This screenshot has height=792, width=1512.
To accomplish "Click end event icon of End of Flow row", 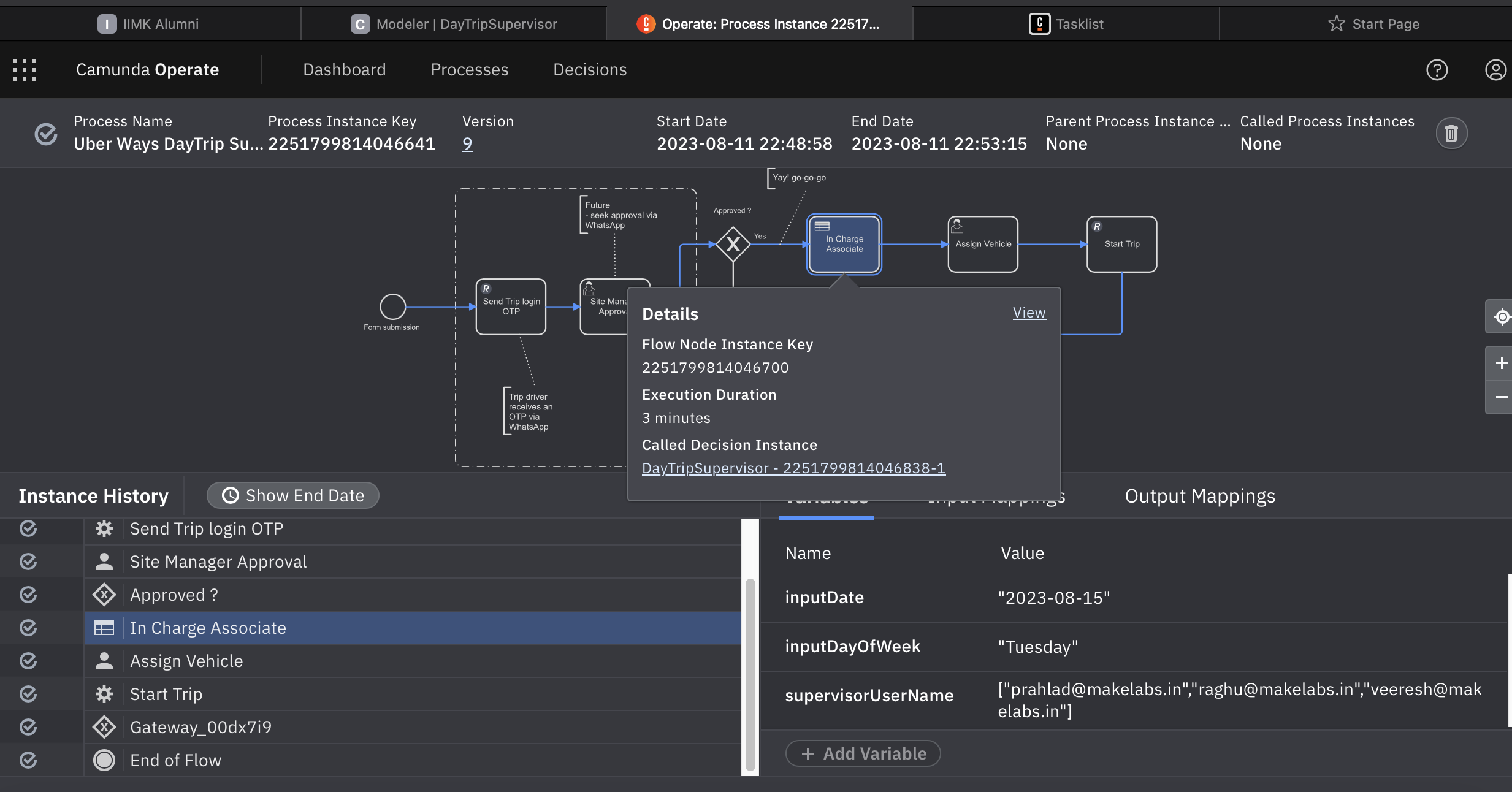I will 104,760.
